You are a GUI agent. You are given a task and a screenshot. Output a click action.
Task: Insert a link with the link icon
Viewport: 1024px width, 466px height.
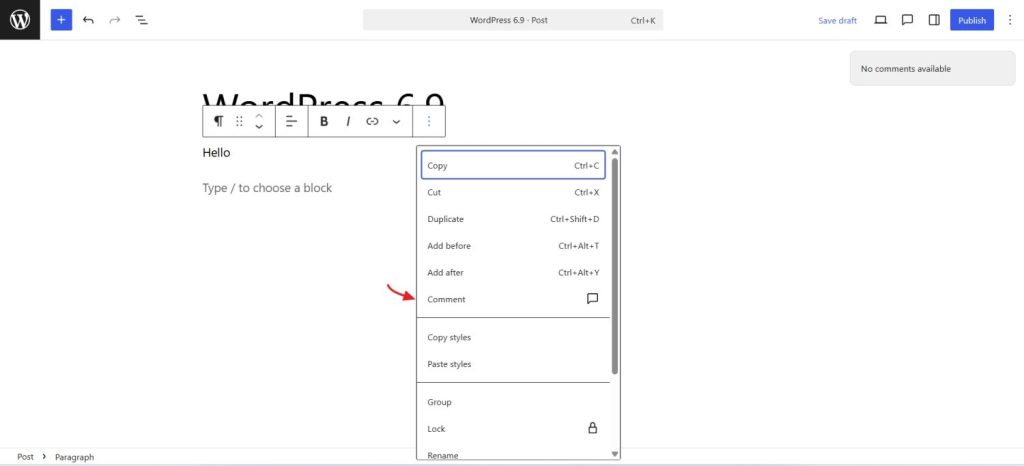[372, 121]
